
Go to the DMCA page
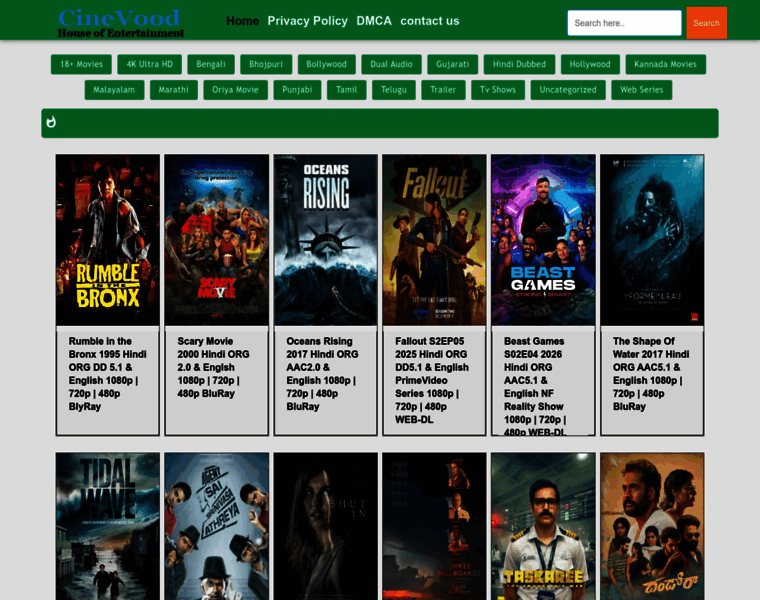coord(374,21)
